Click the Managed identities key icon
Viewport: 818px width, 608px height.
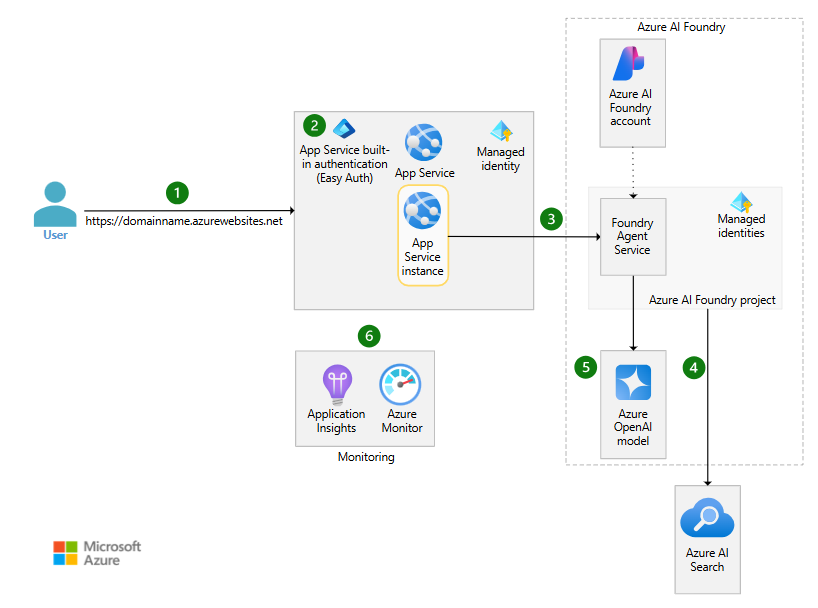coord(741,201)
